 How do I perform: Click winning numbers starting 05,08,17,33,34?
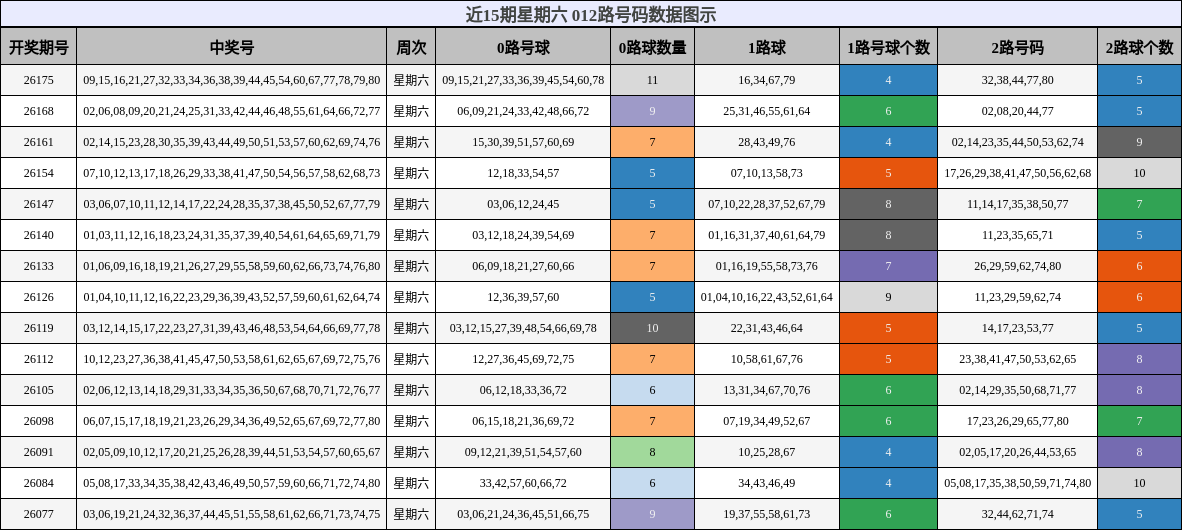click(231, 483)
